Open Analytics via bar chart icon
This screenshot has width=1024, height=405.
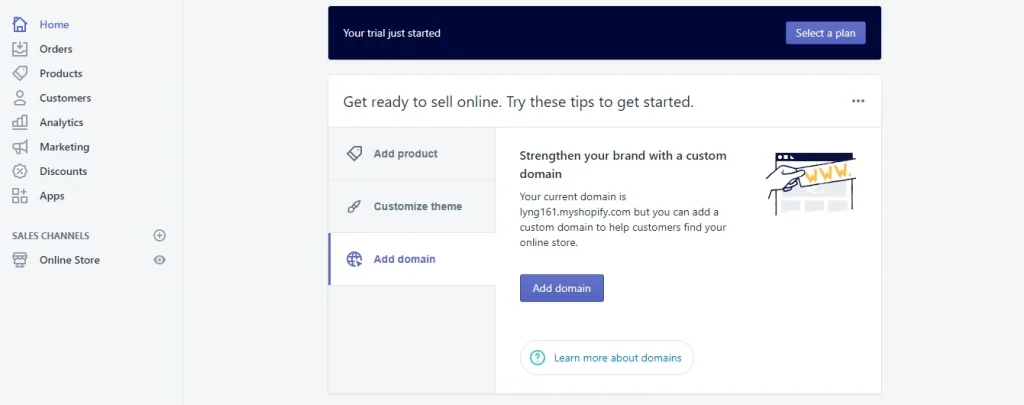(x=19, y=122)
